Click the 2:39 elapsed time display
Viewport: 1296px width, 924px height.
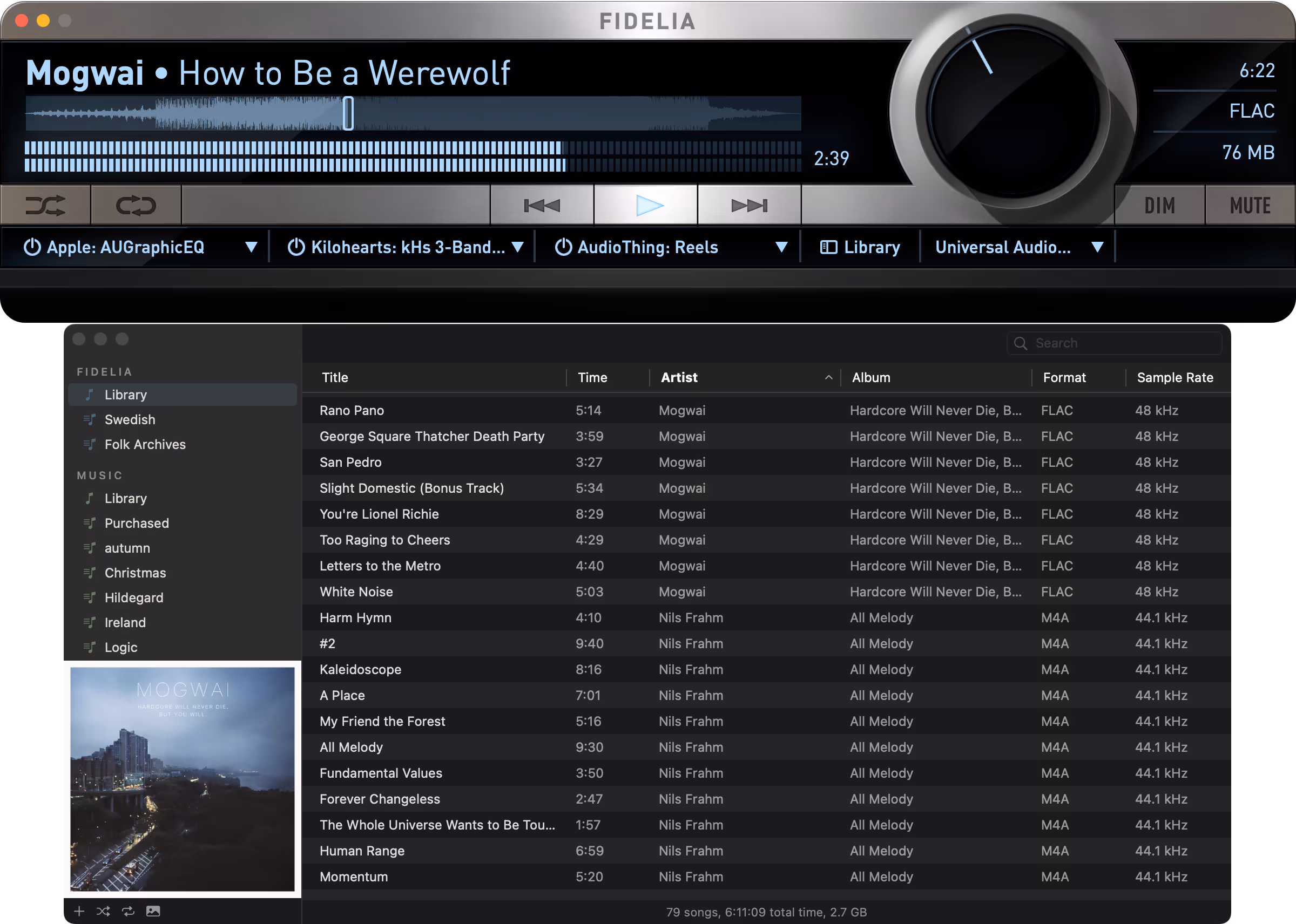coord(831,158)
